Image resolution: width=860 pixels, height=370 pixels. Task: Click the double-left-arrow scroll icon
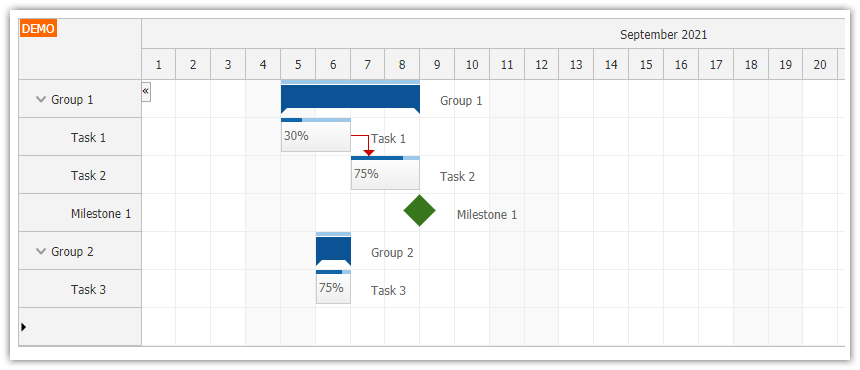click(x=146, y=92)
